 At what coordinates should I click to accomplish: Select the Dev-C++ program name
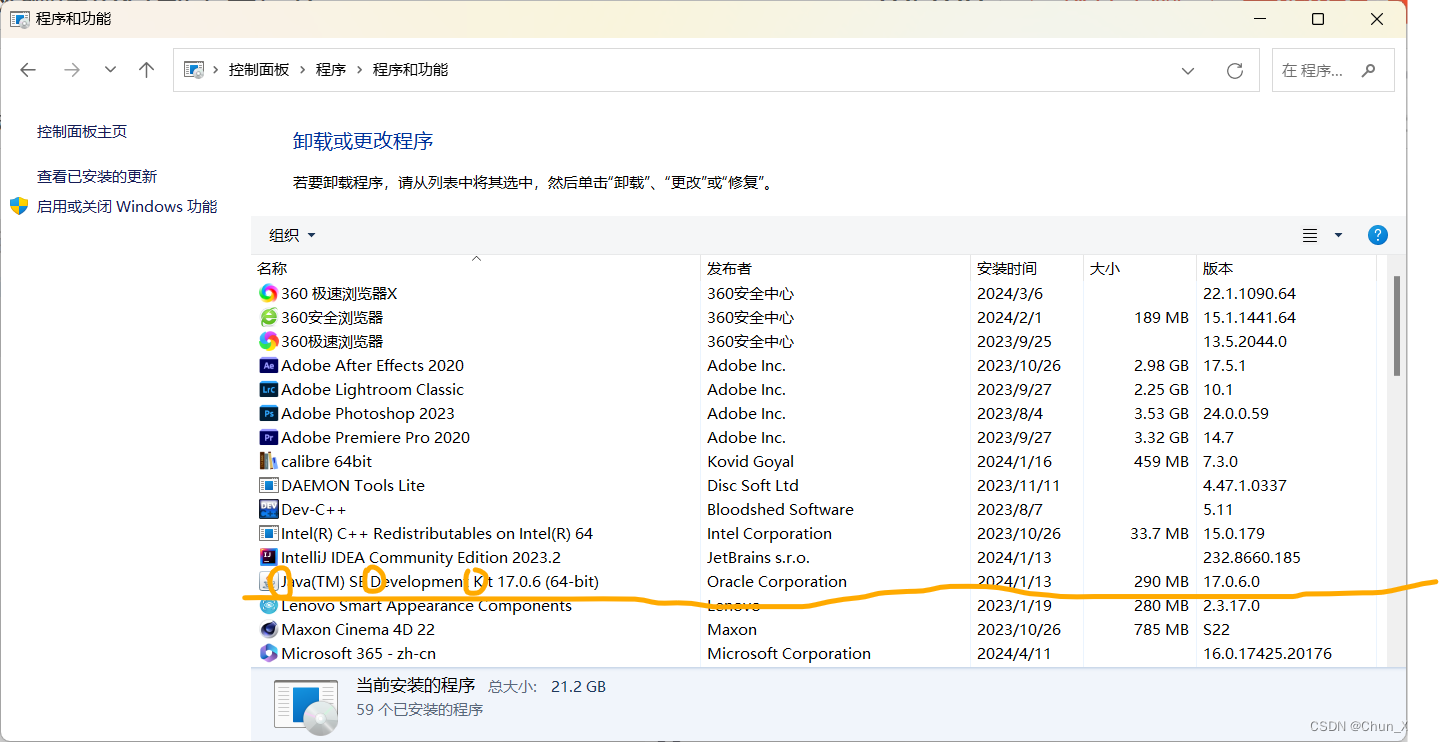click(x=314, y=510)
